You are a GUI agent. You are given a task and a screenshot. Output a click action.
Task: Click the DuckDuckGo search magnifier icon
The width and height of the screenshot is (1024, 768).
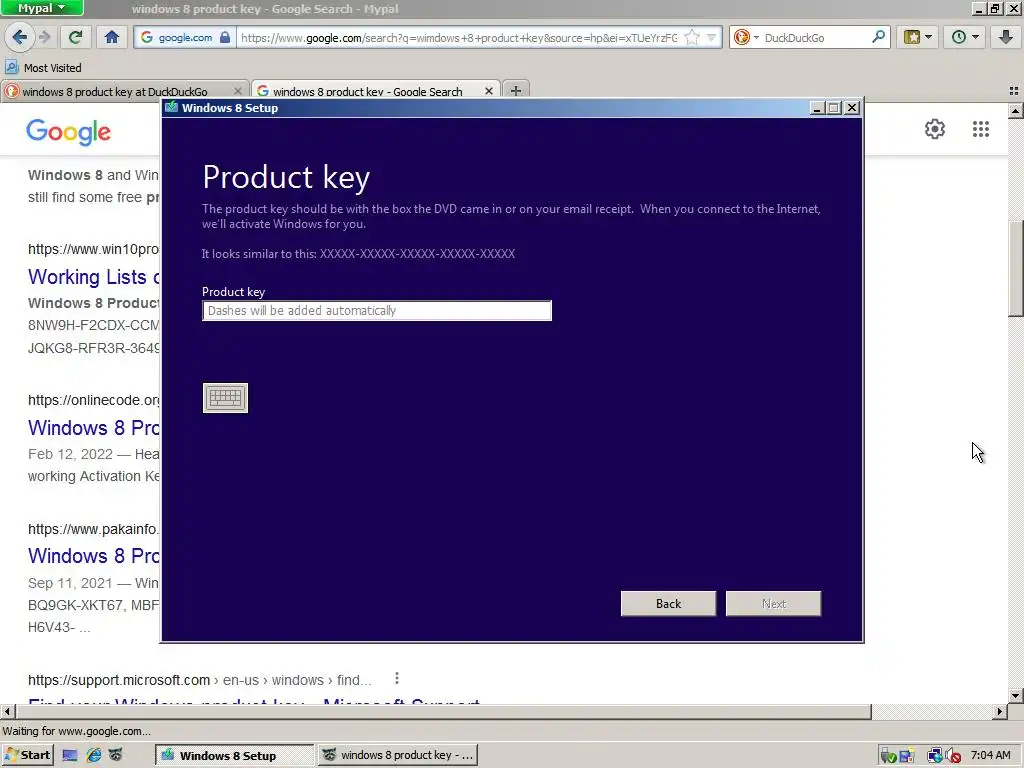(878, 37)
